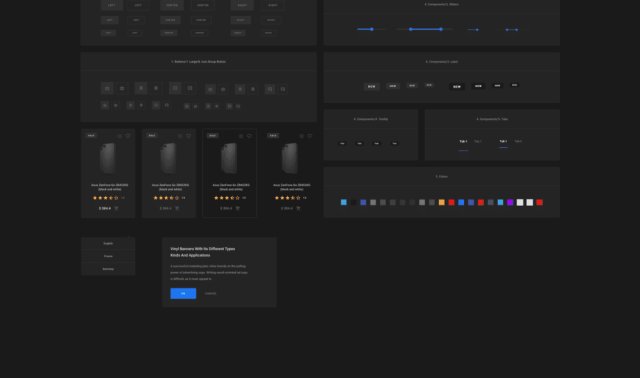Click largest gray NEW label
The height and width of the screenshot is (378, 640).
click(x=371, y=86)
